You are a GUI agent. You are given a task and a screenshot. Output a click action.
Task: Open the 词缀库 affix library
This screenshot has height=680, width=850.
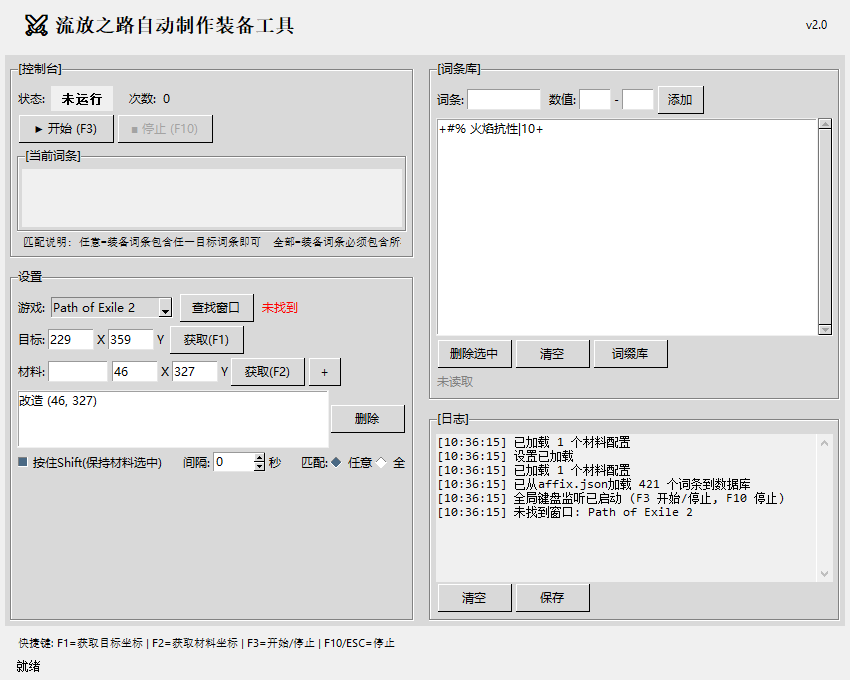631,353
